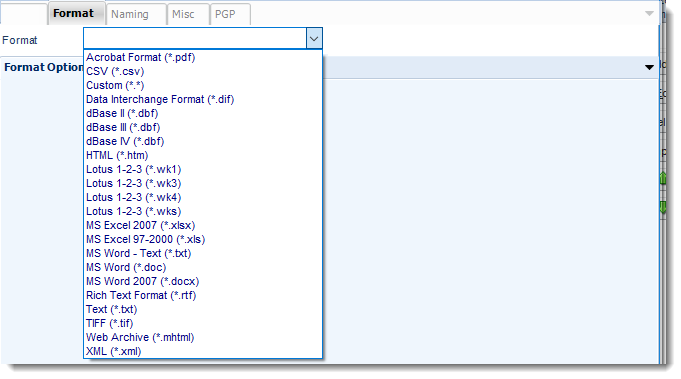Activate the Format tab
Screen dimensions: 681x379
(76, 13)
